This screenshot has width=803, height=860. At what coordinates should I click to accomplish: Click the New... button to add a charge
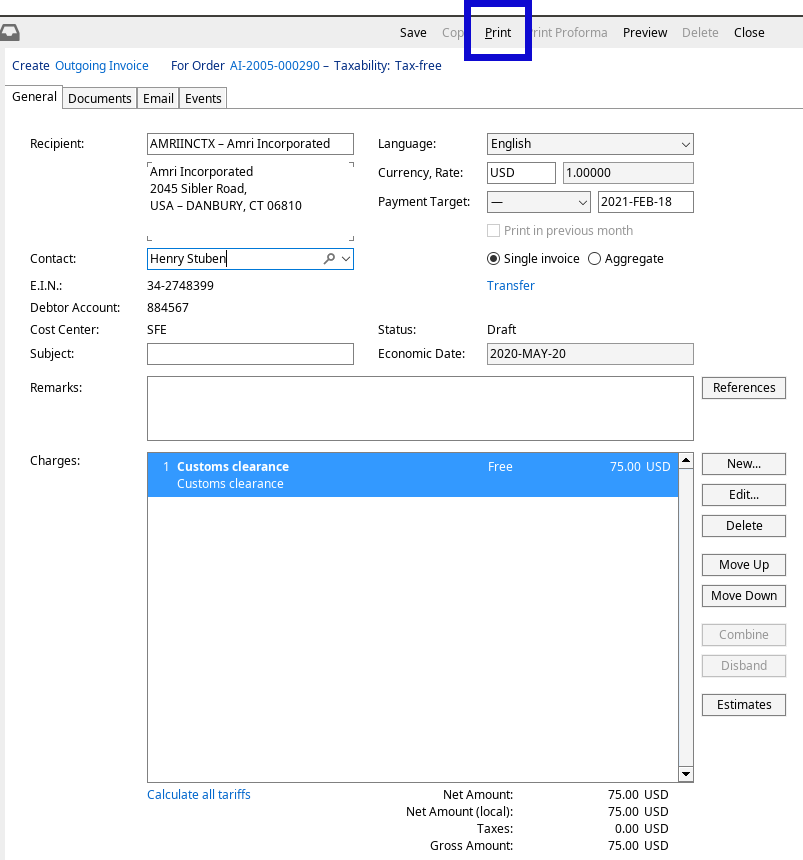click(743, 463)
